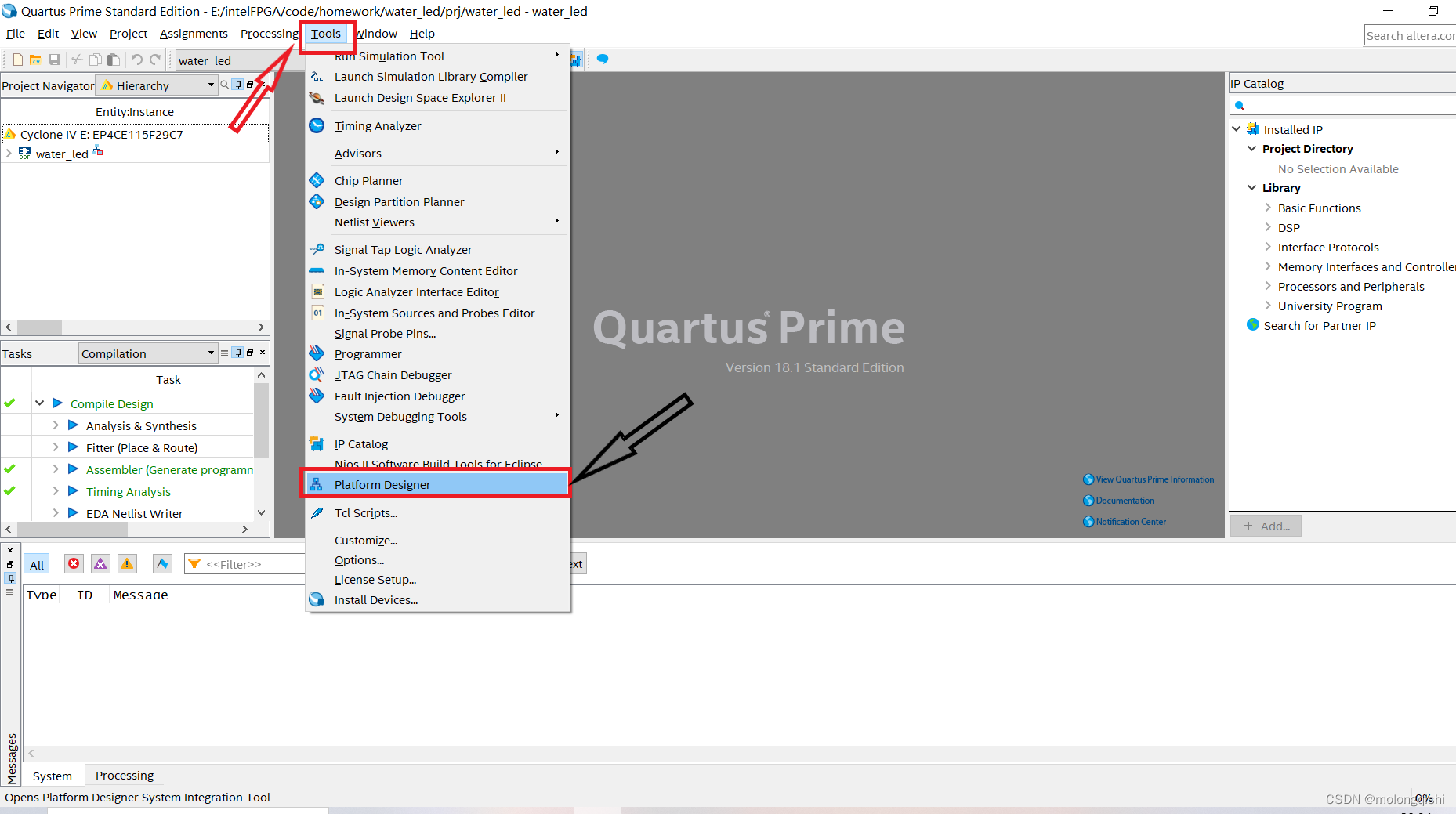Click Search for Partner IP
This screenshot has height=814, width=1456.
pos(1320,326)
